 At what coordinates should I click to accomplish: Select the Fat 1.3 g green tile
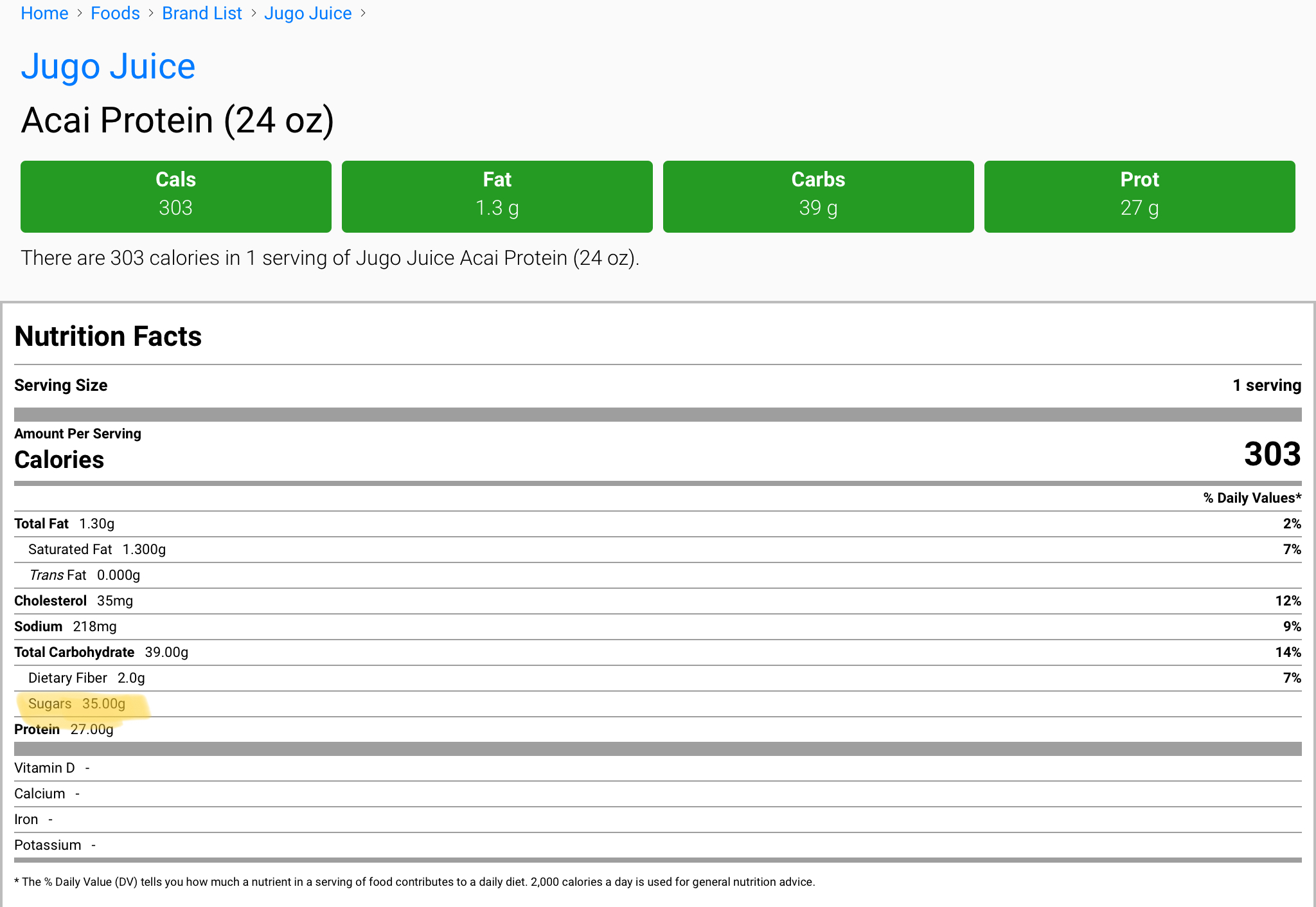(497, 196)
